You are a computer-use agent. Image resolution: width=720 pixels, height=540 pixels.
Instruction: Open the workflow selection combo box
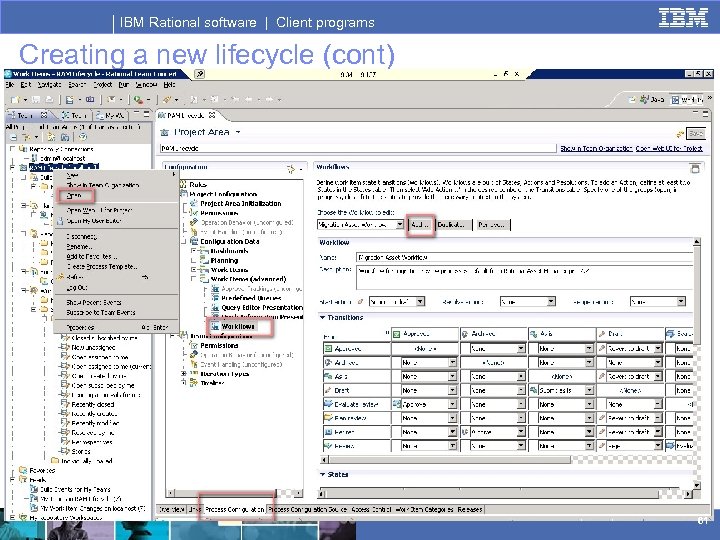(x=360, y=225)
